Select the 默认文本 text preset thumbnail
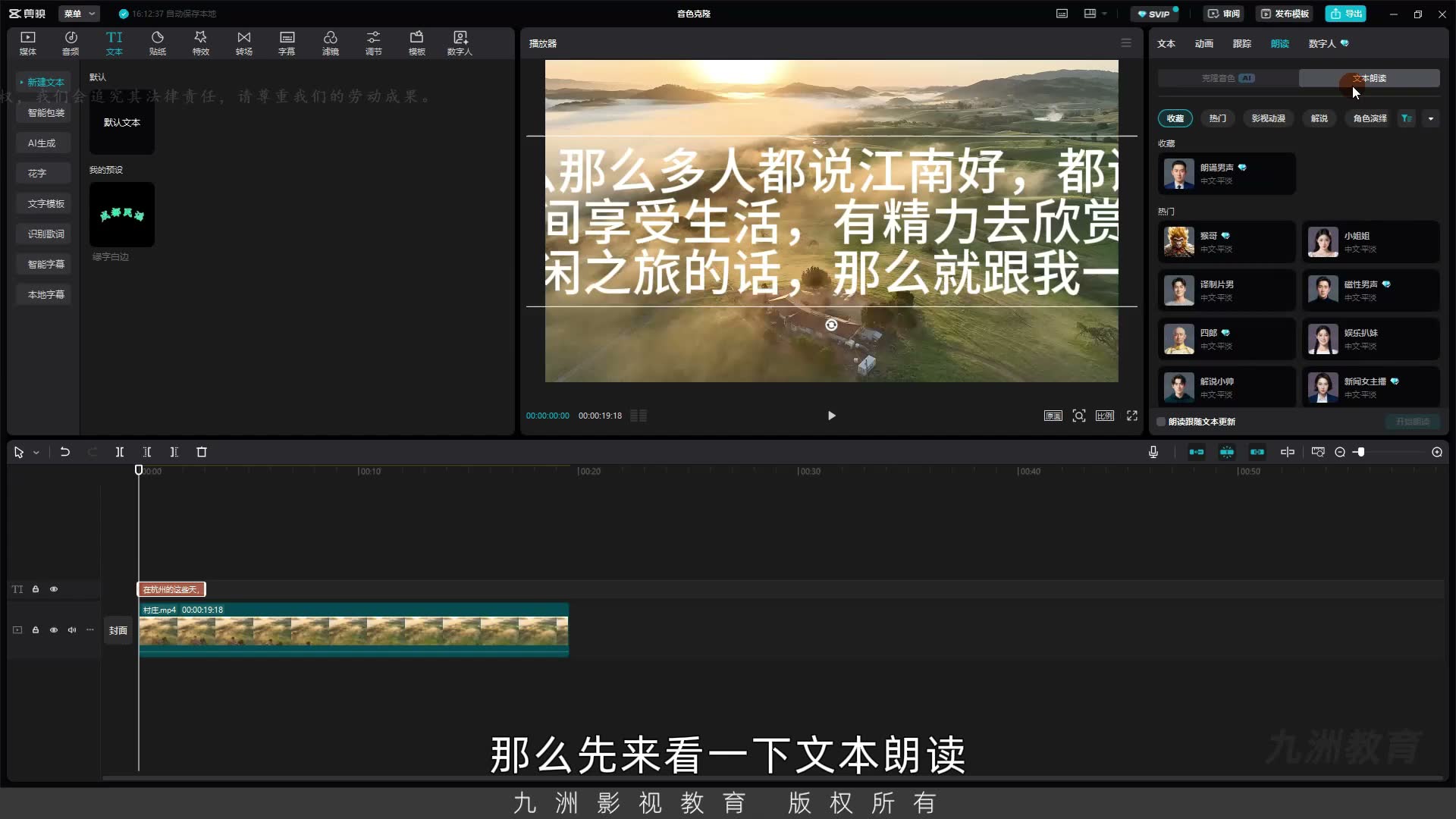Screen dimensions: 1456x819 (122, 122)
